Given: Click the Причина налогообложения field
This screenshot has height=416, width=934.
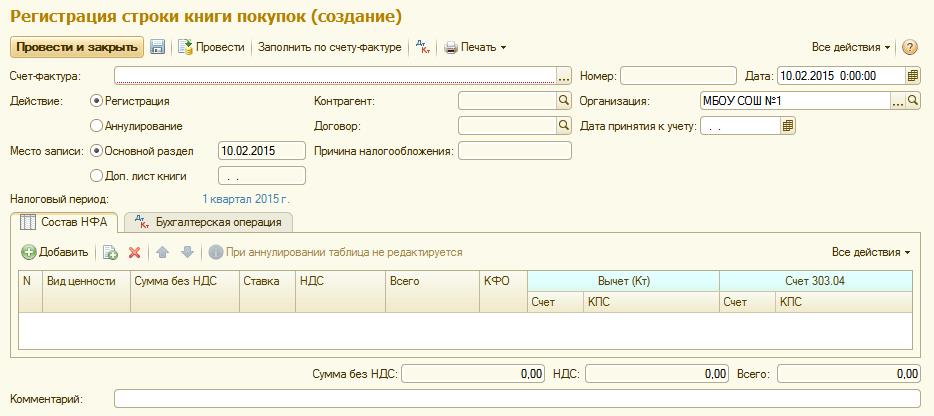Looking at the screenshot, I should pos(515,151).
